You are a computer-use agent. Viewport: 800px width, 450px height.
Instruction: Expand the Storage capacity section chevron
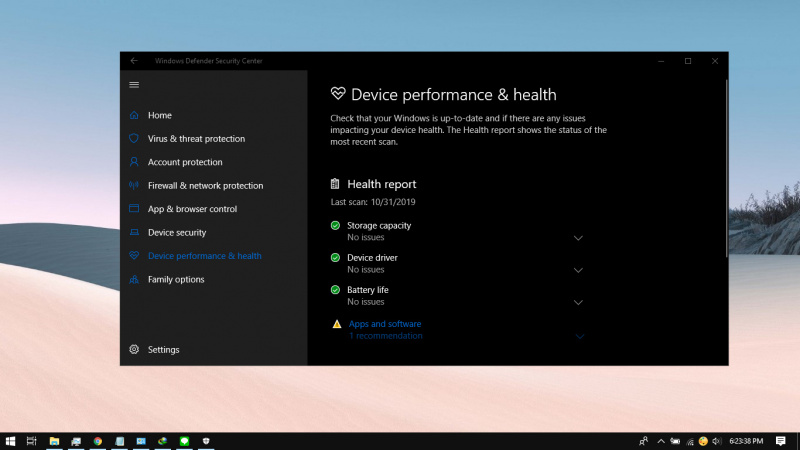pos(578,238)
